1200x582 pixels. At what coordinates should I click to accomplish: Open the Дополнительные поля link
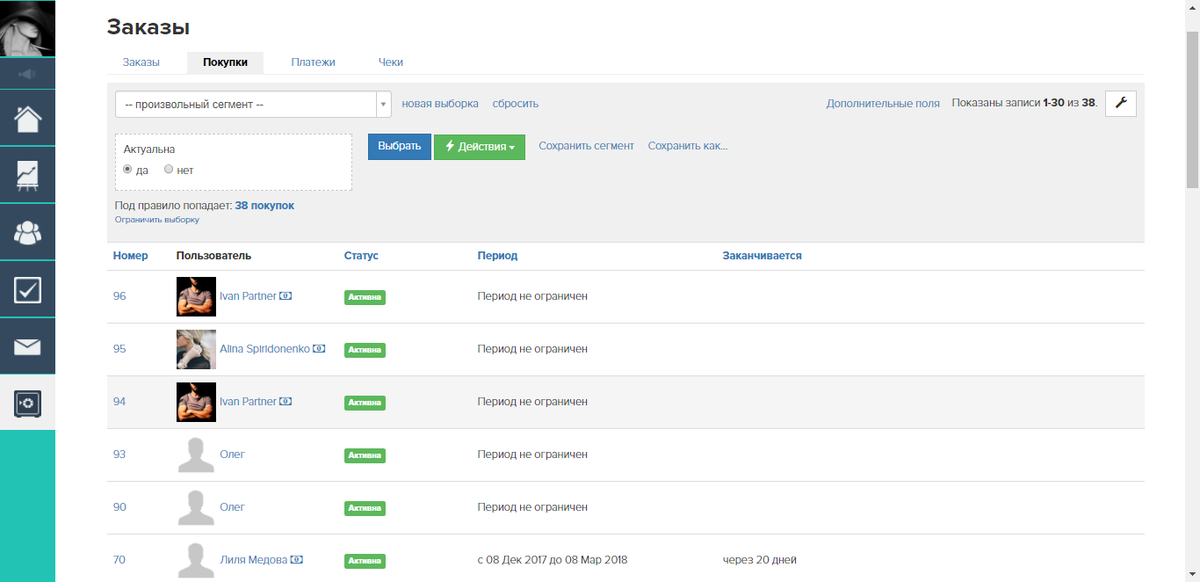(883, 103)
